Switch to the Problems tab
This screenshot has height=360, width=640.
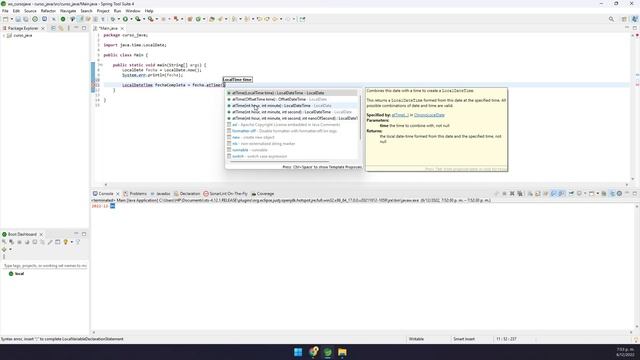tap(135, 193)
